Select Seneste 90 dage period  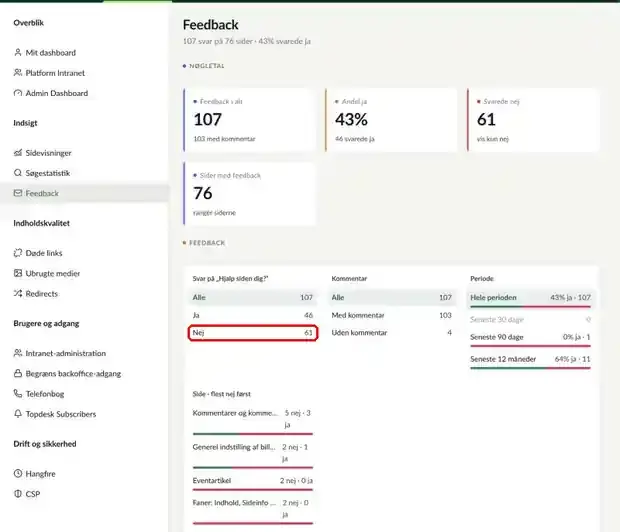coord(530,338)
